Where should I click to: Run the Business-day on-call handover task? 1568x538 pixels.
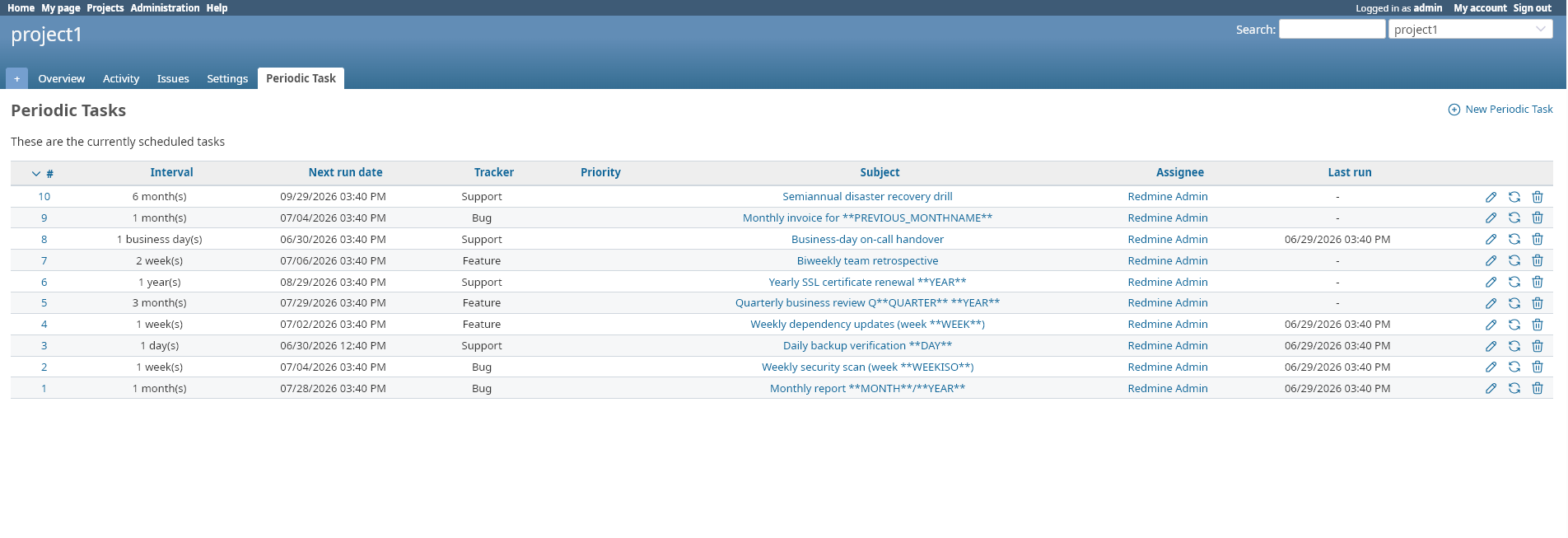(x=1514, y=239)
